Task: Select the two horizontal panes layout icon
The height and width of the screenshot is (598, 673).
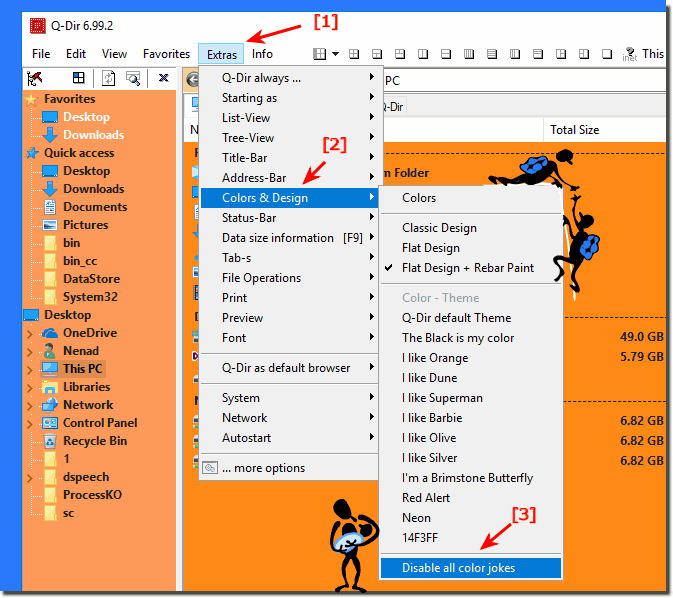Action: pyautogui.click(x=446, y=54)
